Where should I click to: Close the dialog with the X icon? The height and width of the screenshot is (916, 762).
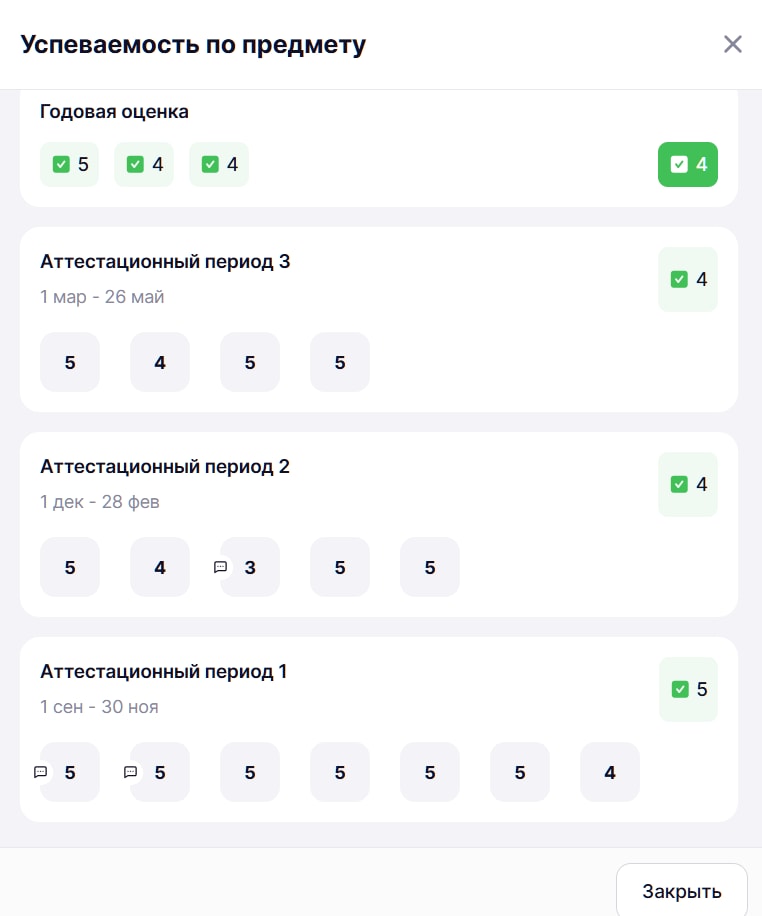click(732, 44)
